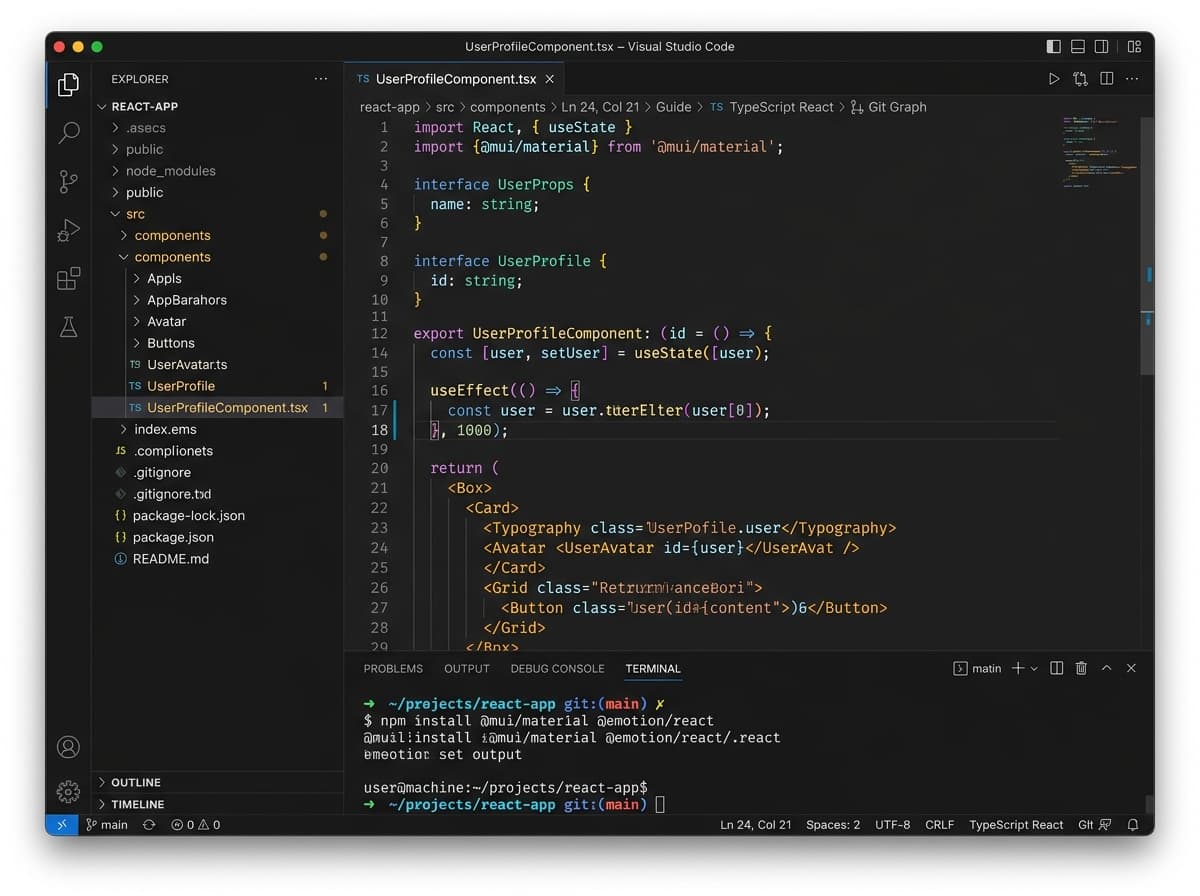Change line endings via CRLF
The width and height of the screenshot is (1200, 896).
click(x=940, y=825)
